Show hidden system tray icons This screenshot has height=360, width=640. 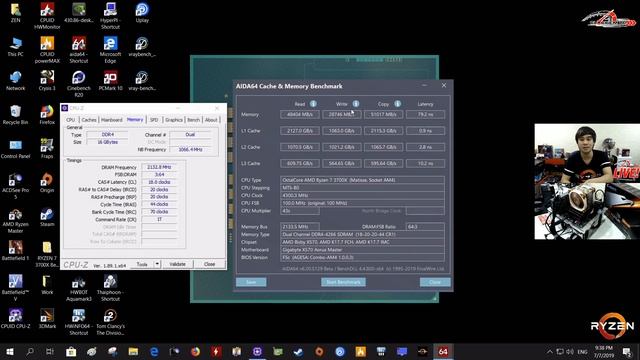550,351
